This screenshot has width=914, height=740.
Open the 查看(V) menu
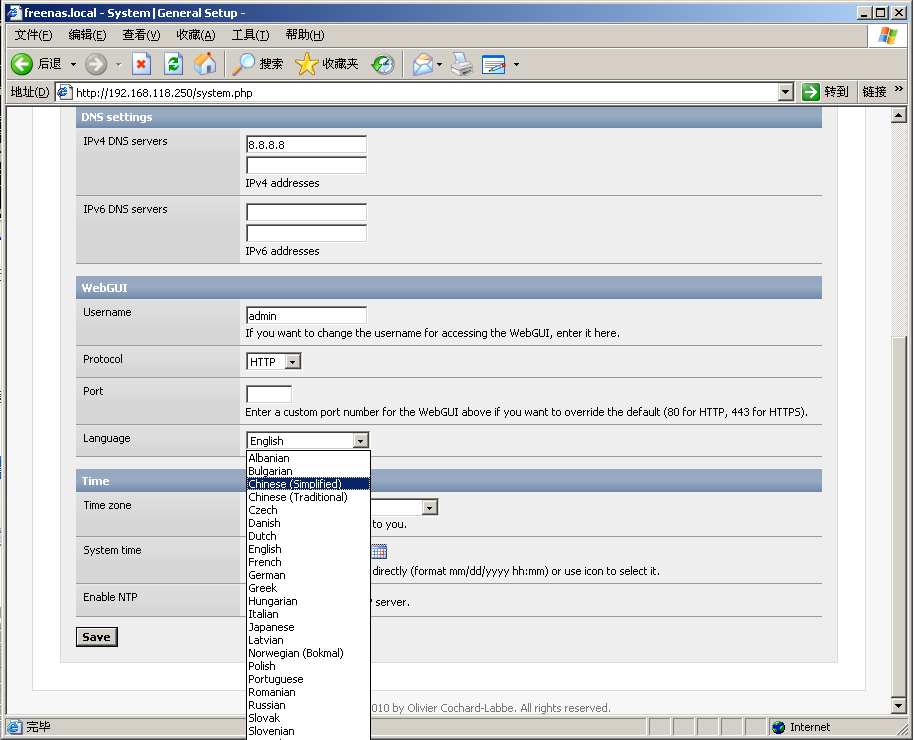coord(141,35)
